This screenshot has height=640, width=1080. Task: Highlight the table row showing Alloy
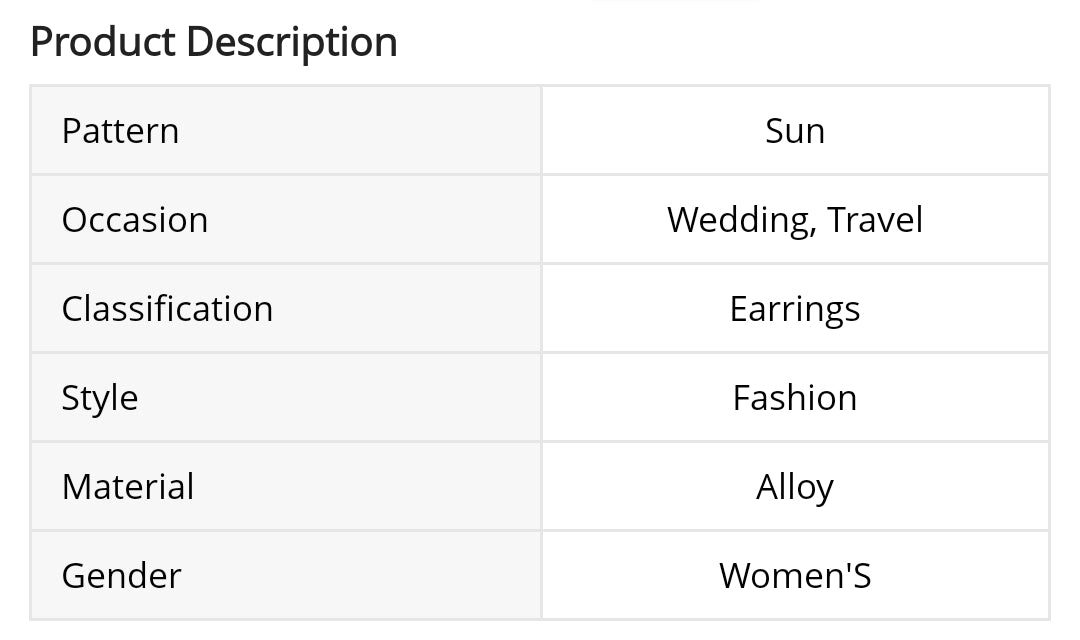coord(540,487)
